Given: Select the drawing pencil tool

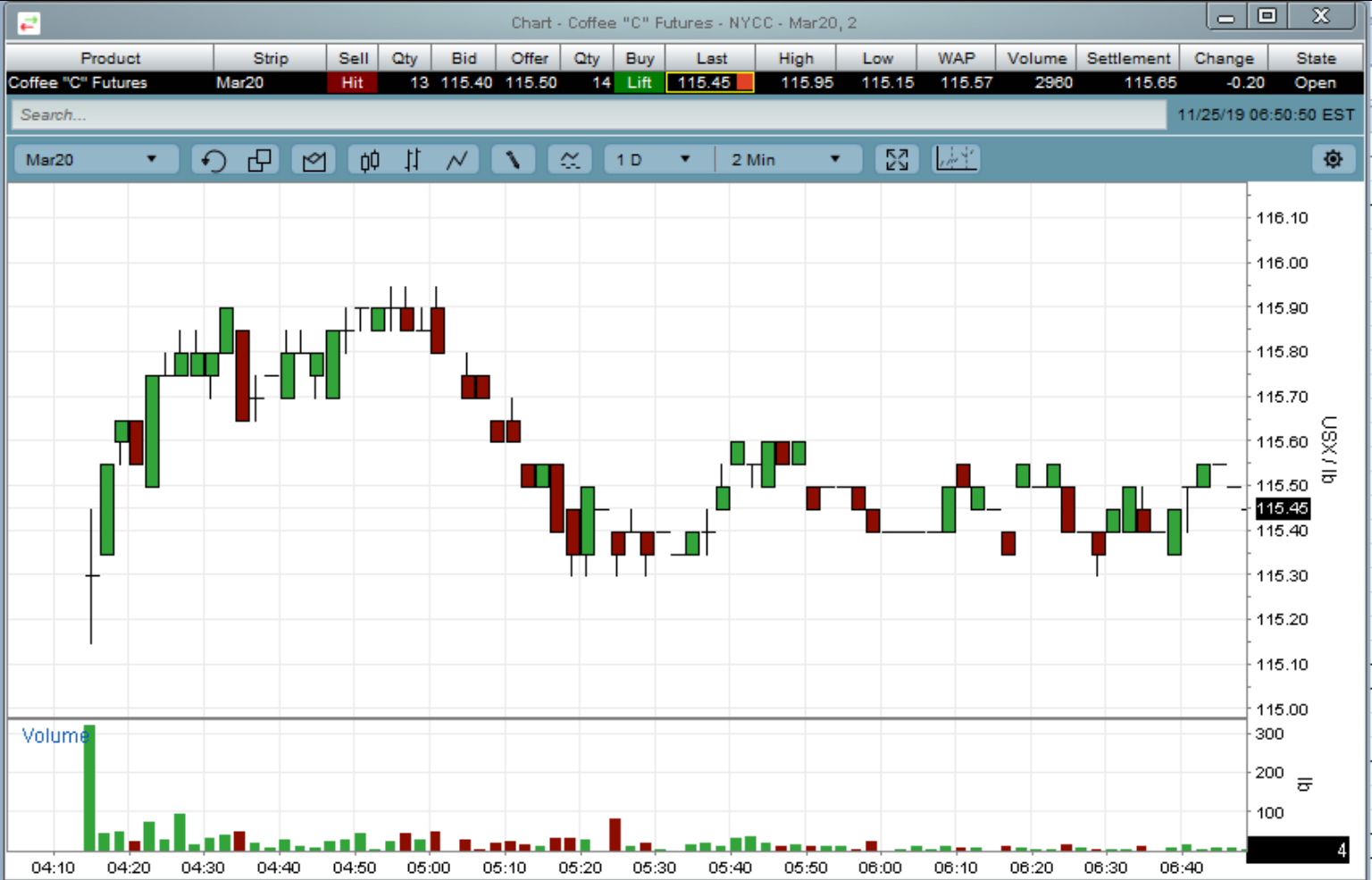Looking at the screenshot, I should pyautogui.click(x=513, y=160).
